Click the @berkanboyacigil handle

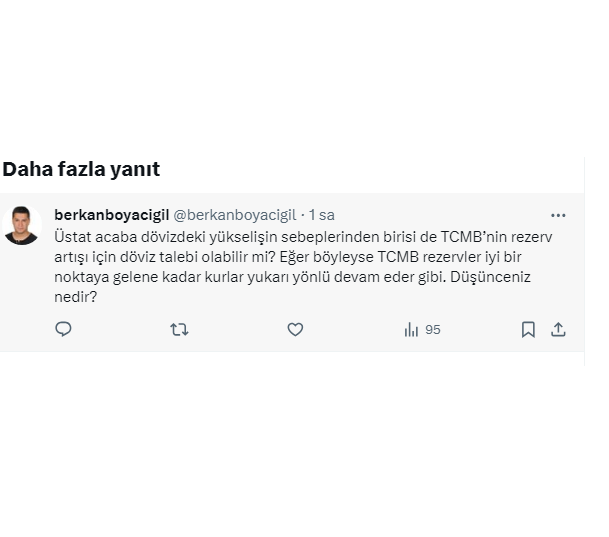[235, 215]
